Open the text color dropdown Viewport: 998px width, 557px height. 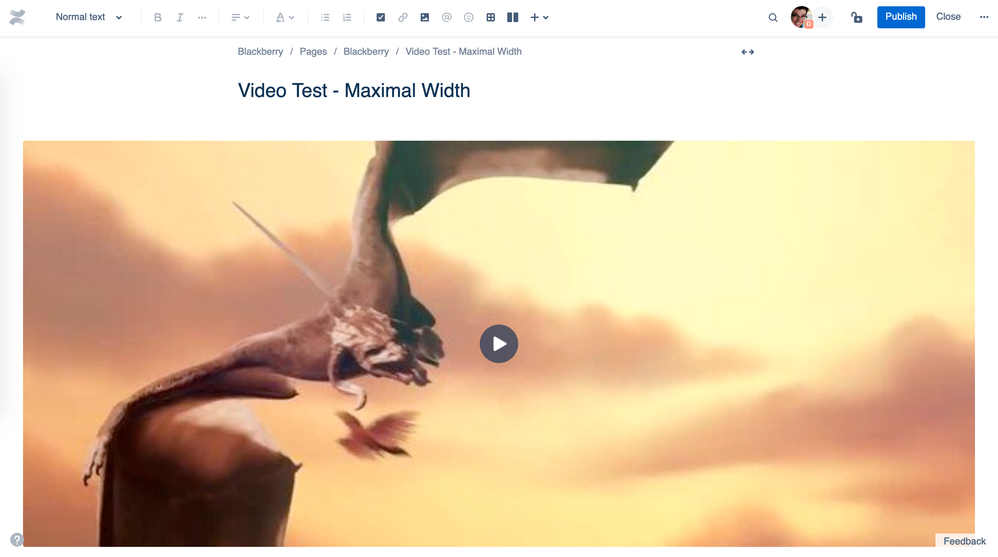pos(285,17)
